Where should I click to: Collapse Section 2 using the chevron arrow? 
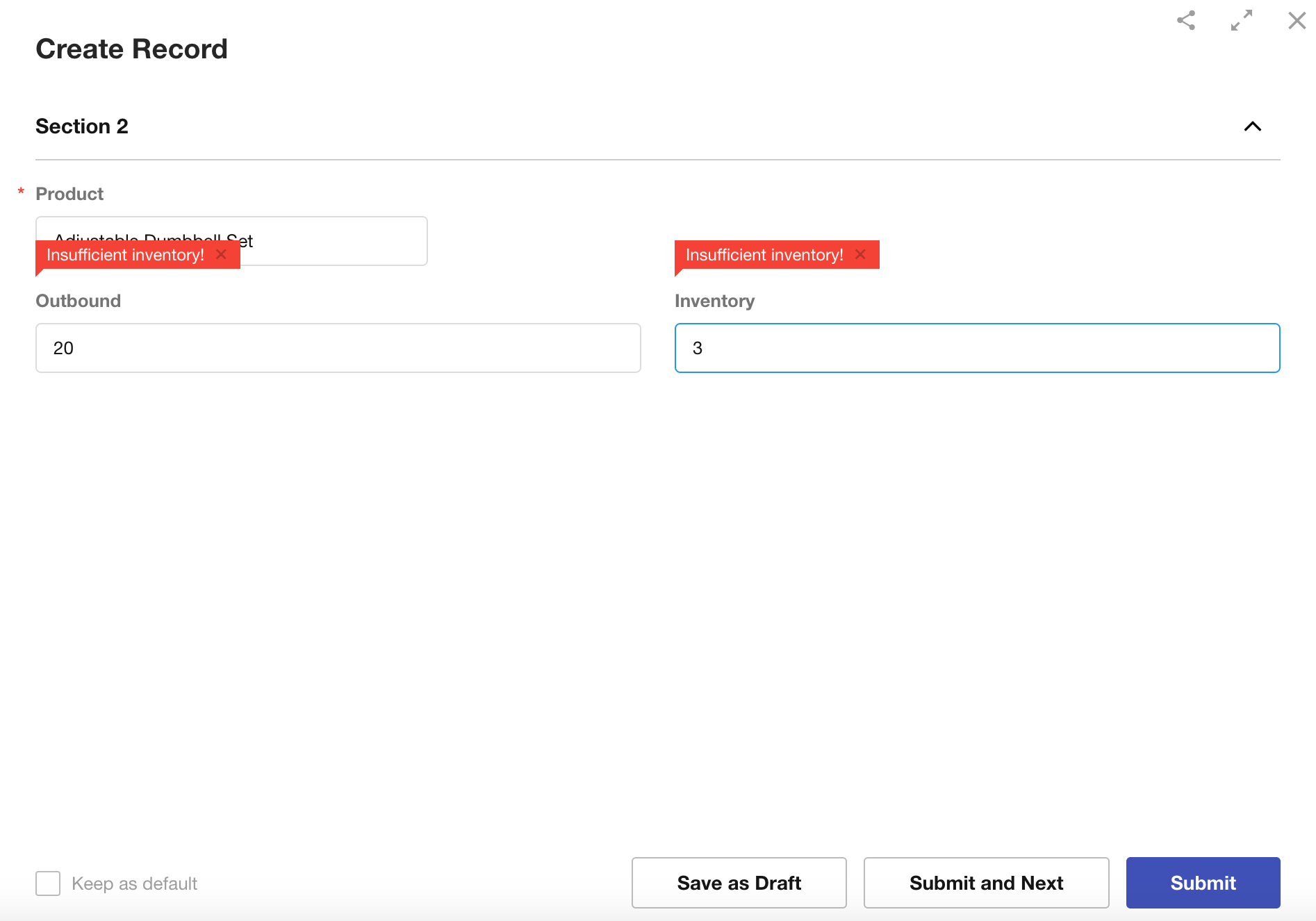(x=1252, y=126)
